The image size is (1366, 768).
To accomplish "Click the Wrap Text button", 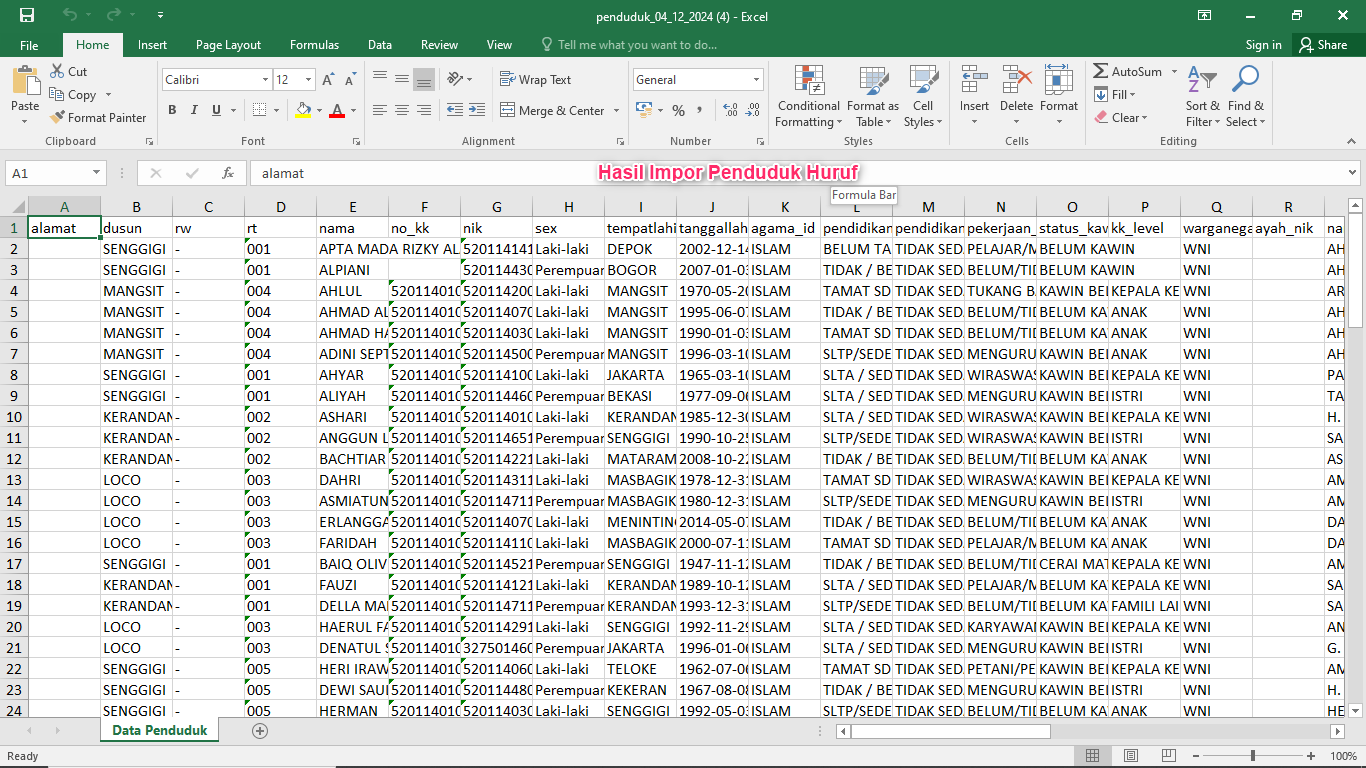I will pos(536,80).
